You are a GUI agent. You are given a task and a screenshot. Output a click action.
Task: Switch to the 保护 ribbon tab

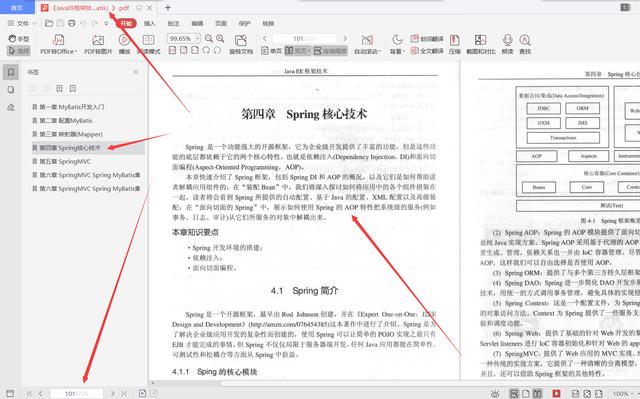244,23
